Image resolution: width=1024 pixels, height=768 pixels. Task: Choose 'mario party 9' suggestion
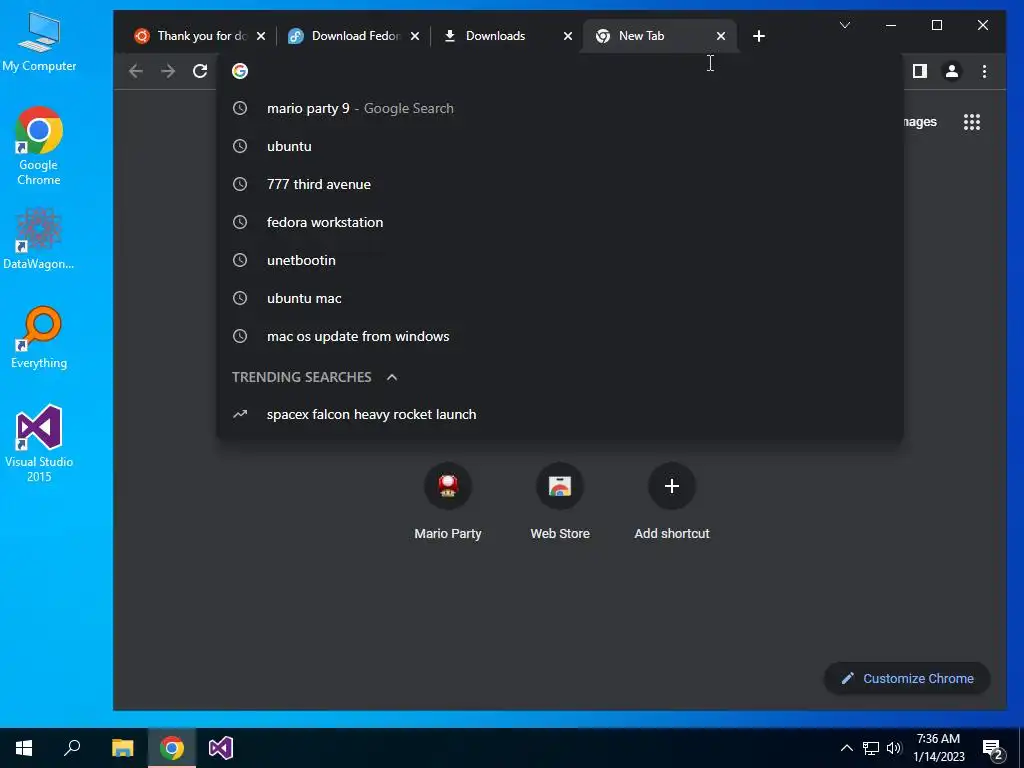(x=560, y=108)
